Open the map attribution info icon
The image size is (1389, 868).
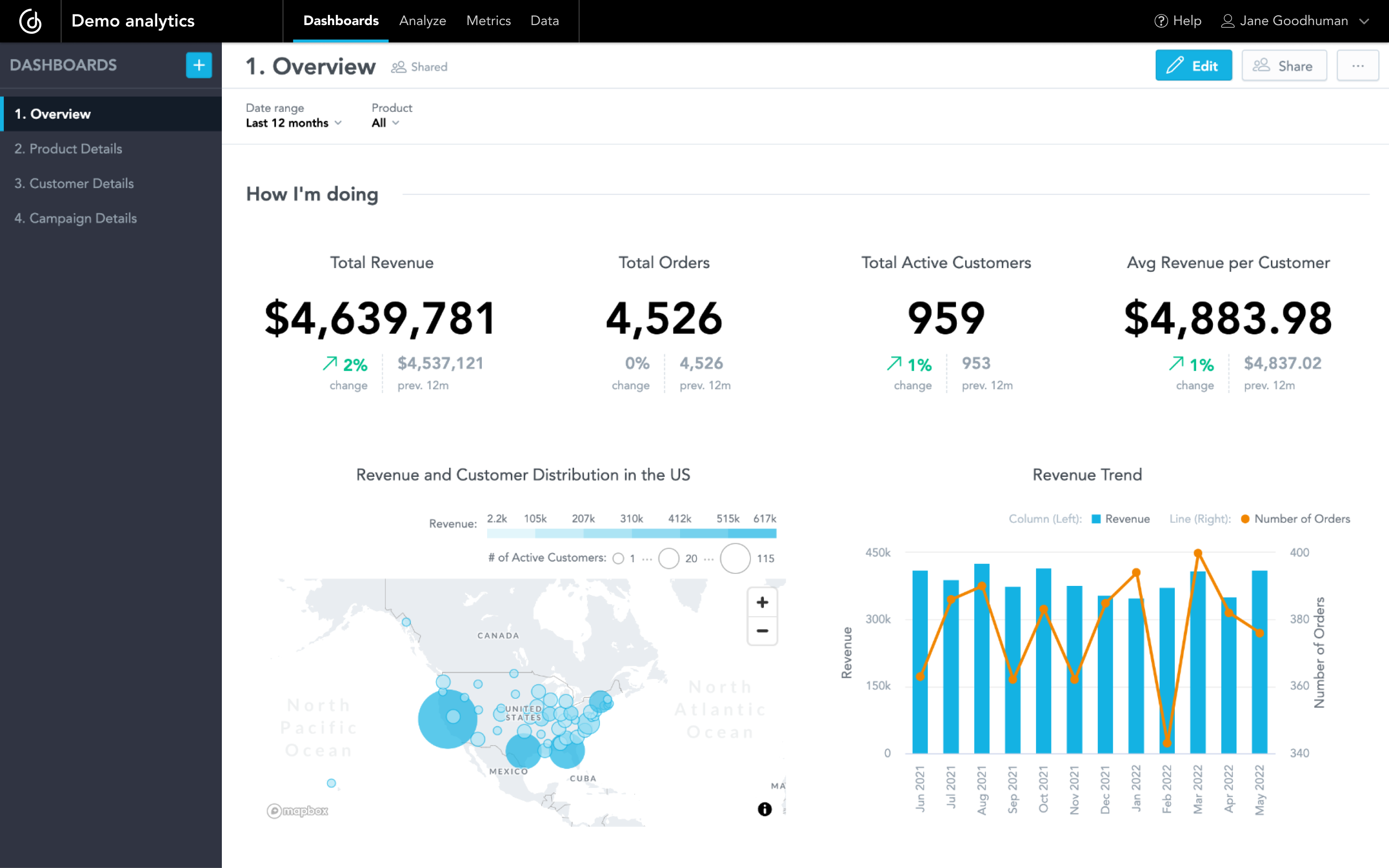pos(764,809)
